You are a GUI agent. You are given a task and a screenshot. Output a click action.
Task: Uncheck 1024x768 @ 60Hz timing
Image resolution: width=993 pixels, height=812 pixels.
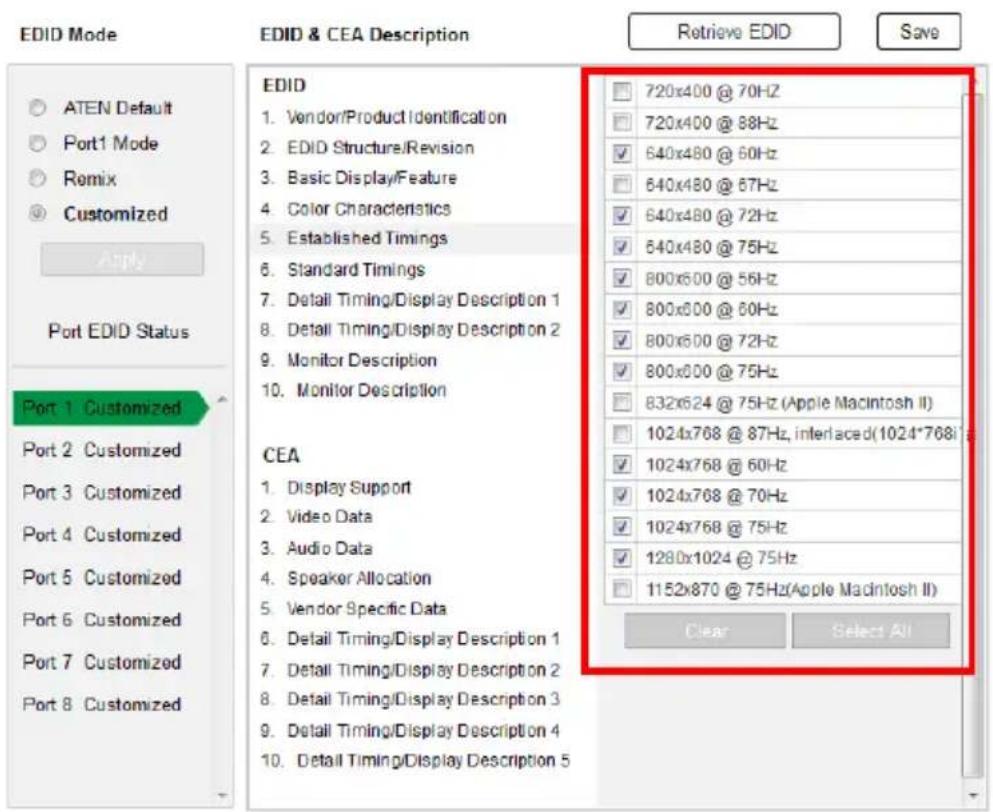(x=622, y=465)
